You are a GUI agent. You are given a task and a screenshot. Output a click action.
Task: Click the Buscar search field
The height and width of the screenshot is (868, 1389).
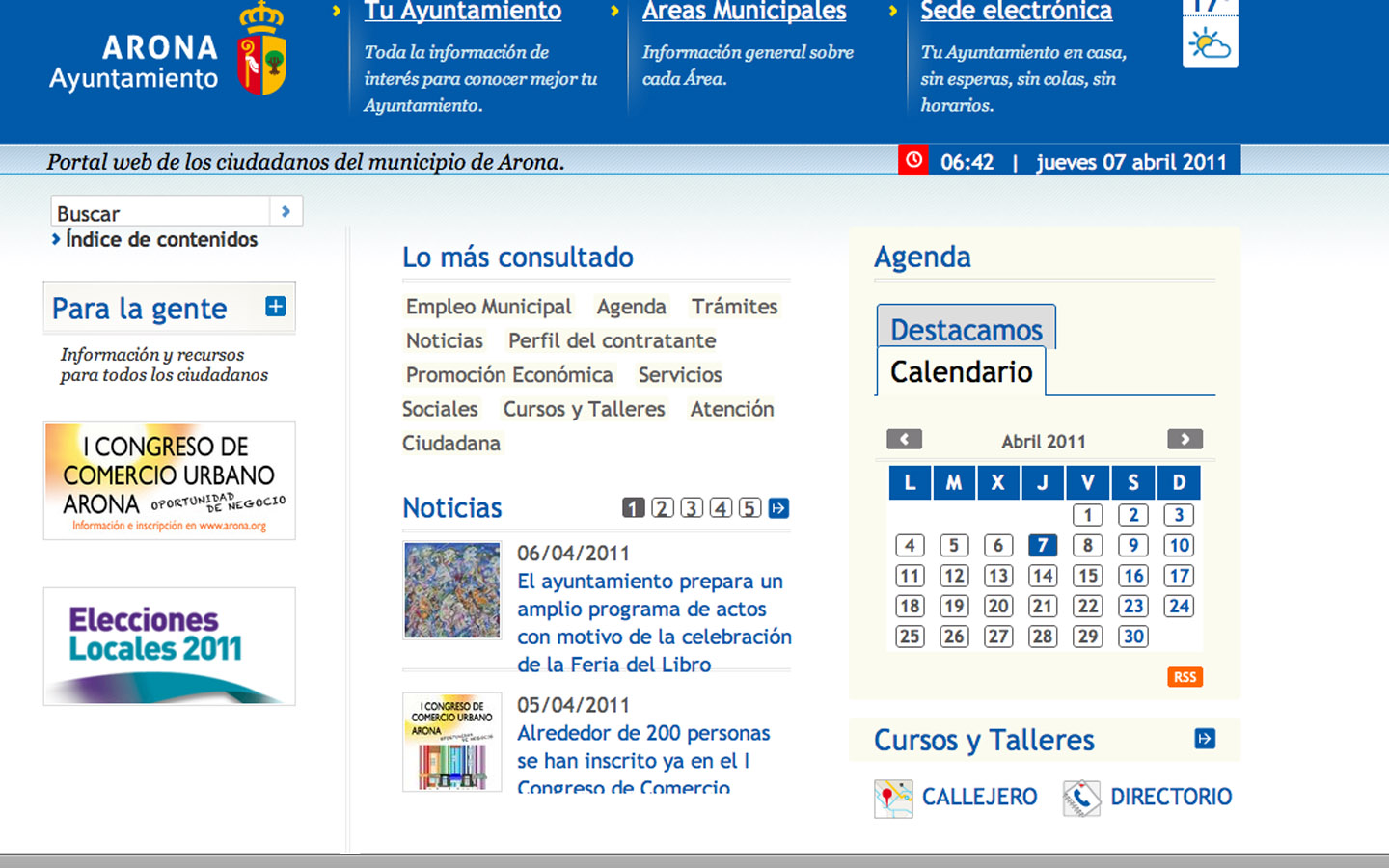click(x=160, y=212)
